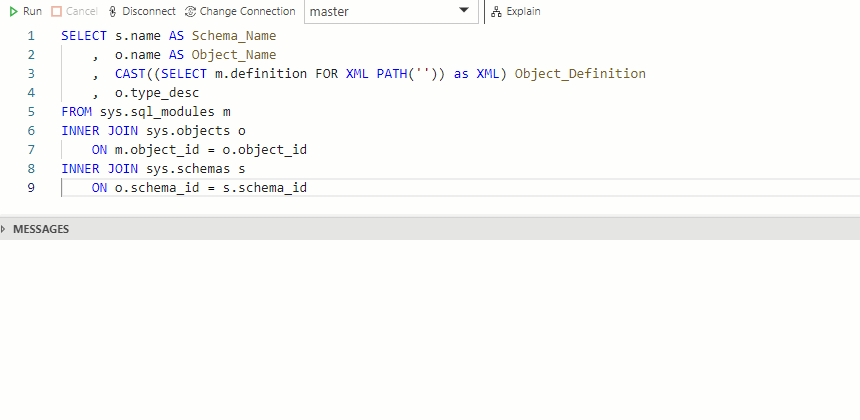Click line number 5 in gutter

31,112
